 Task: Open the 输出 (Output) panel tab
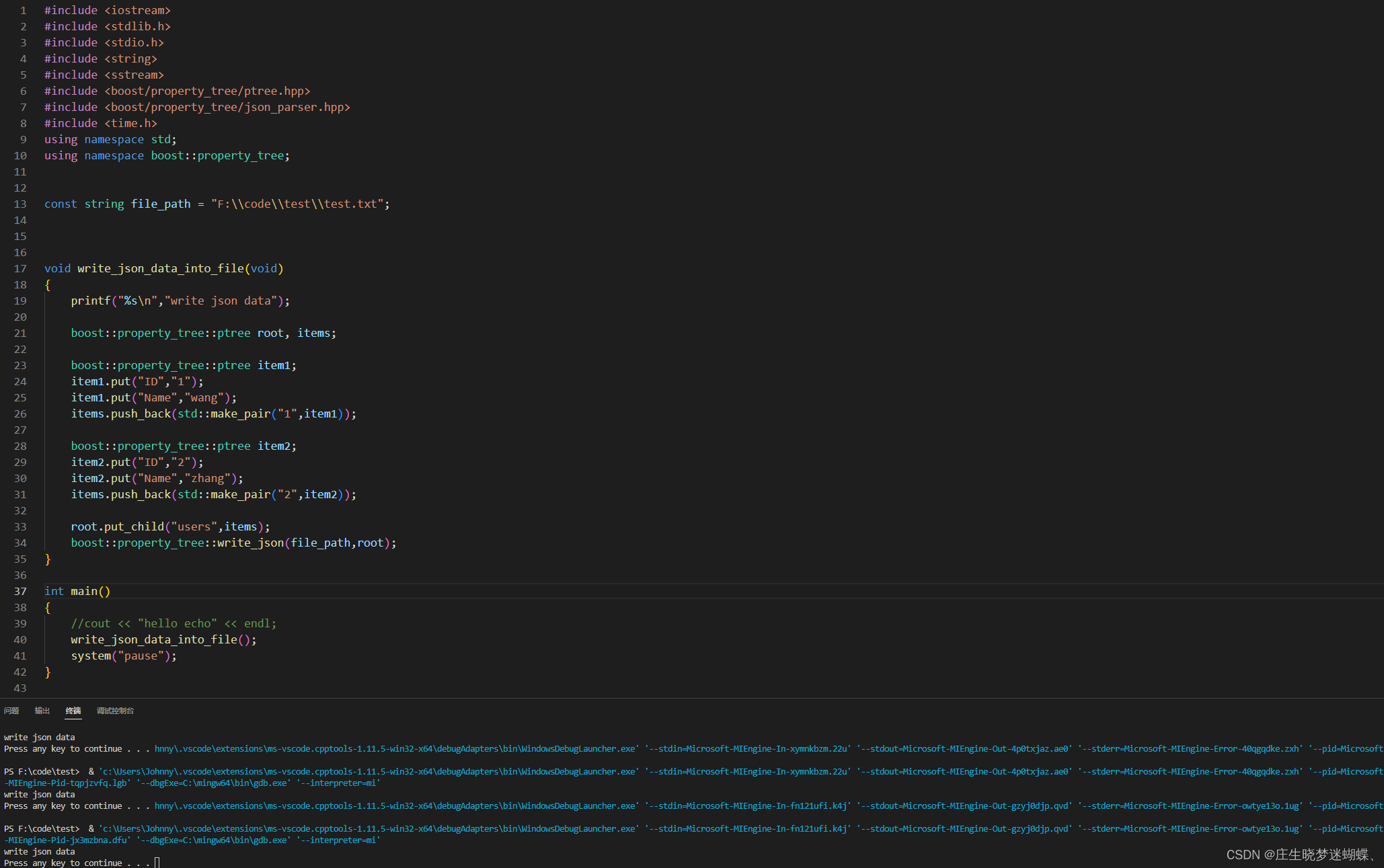(x=42, y=711)
